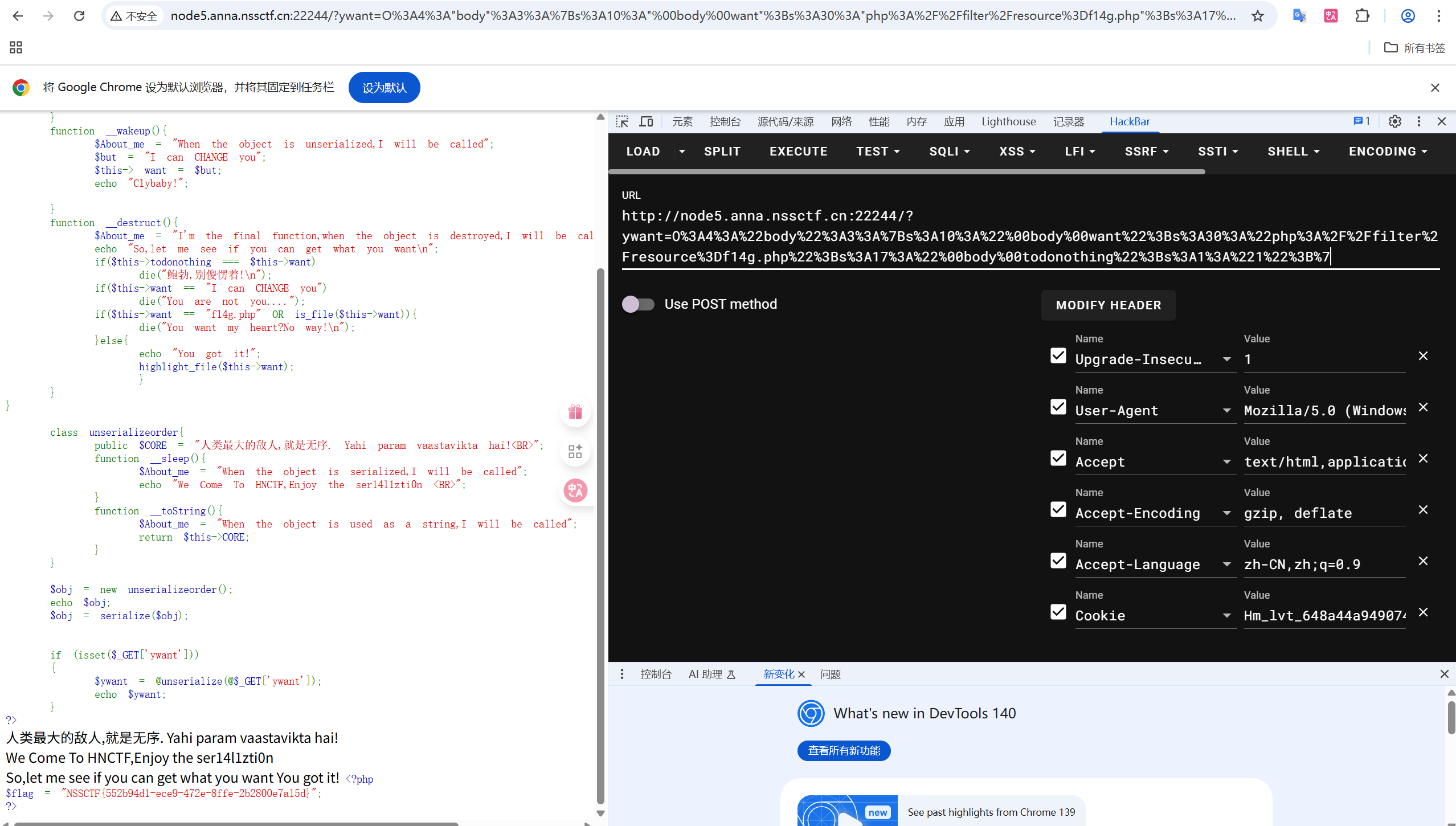Uncheck the User-Agent header checkbox
The width and height of the screenshot is (1456, 826).
1058,407
